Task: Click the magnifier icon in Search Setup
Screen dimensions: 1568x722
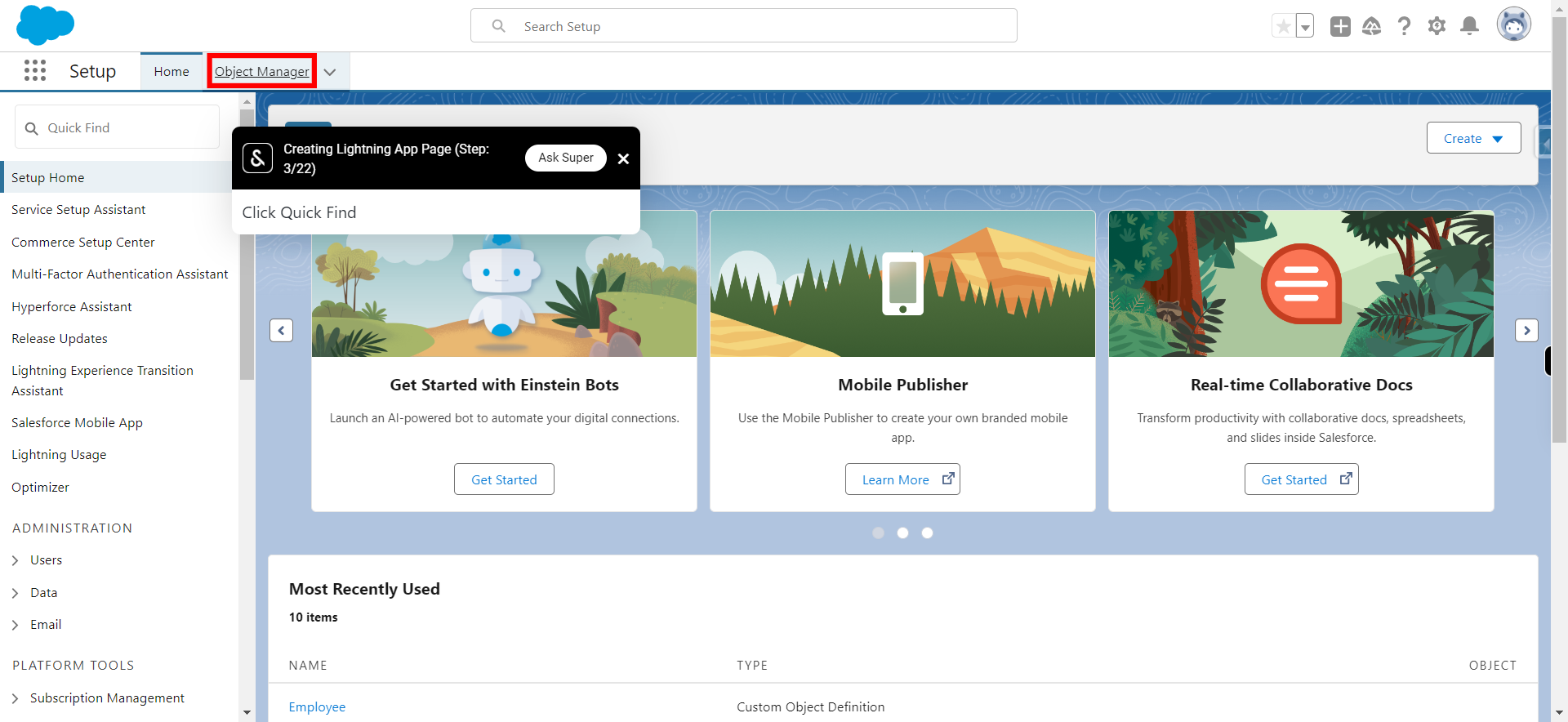Action: click(498, 26)
